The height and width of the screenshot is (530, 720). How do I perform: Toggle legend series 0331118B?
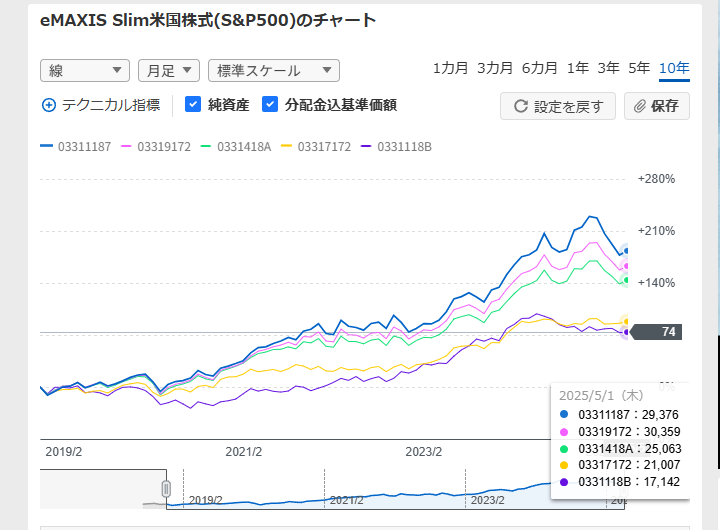point(396,147)
